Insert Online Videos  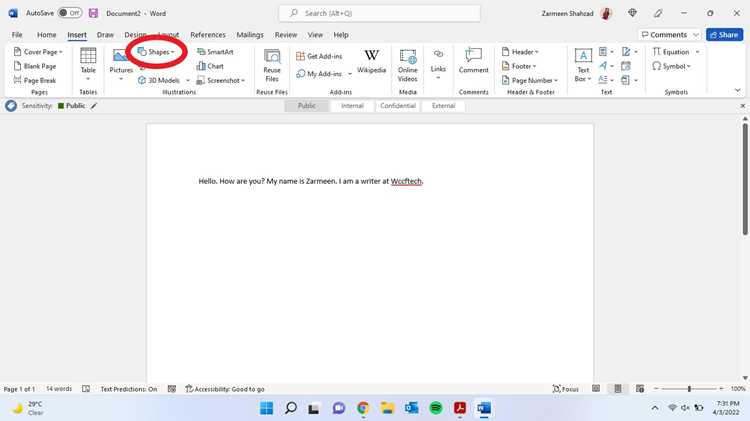(x=408, y=66)
